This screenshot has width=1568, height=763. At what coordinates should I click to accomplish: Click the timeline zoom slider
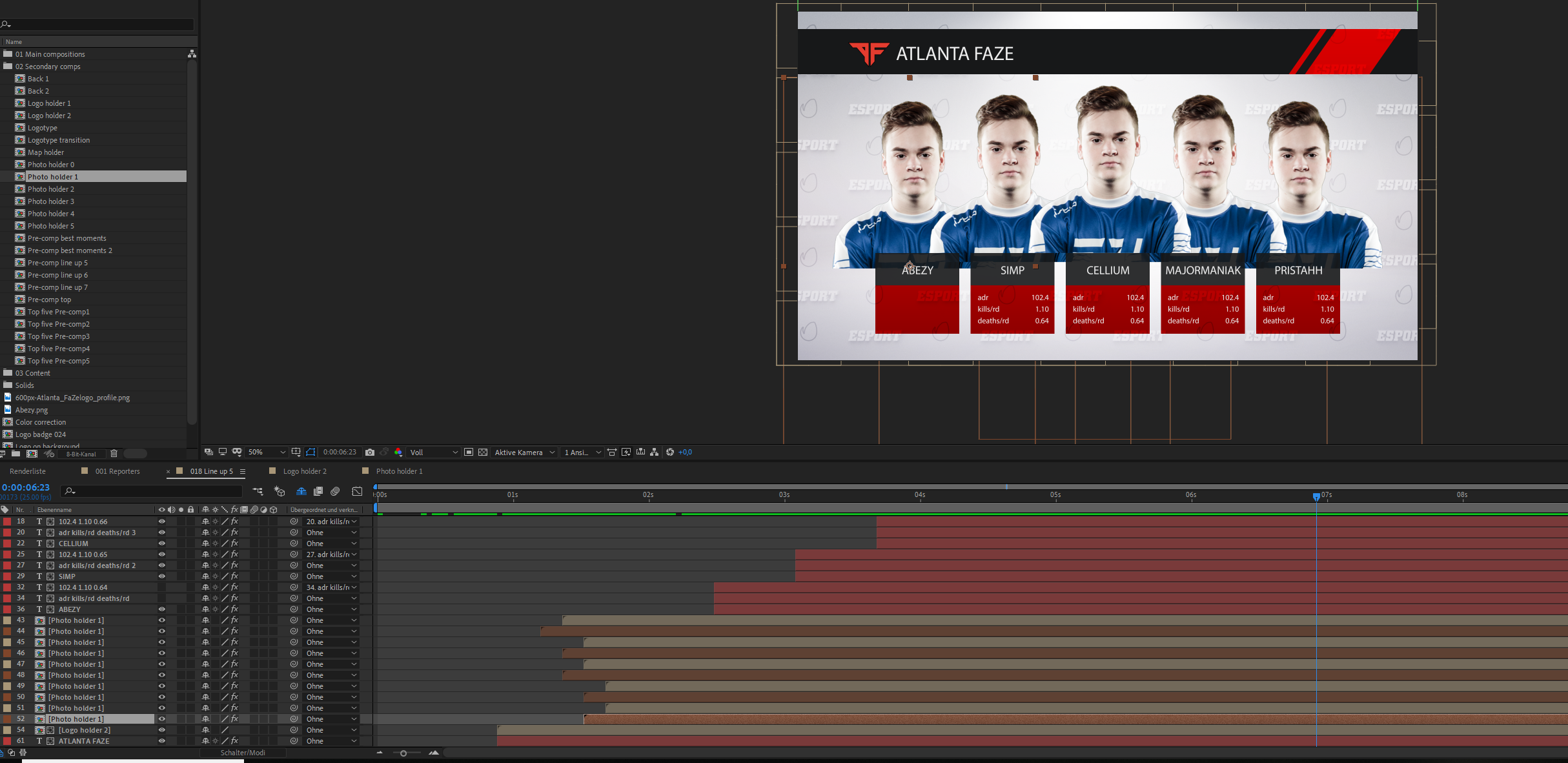(403, 753)
